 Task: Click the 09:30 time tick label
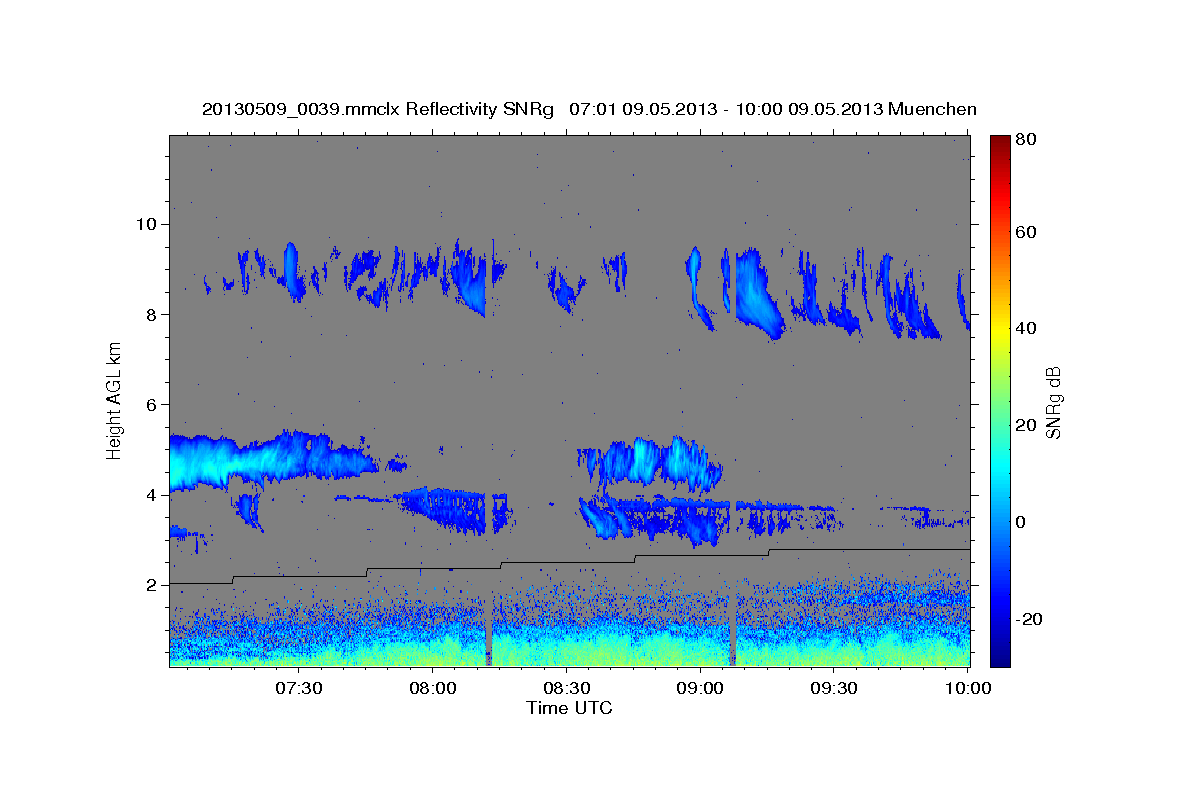click(834, 688)
